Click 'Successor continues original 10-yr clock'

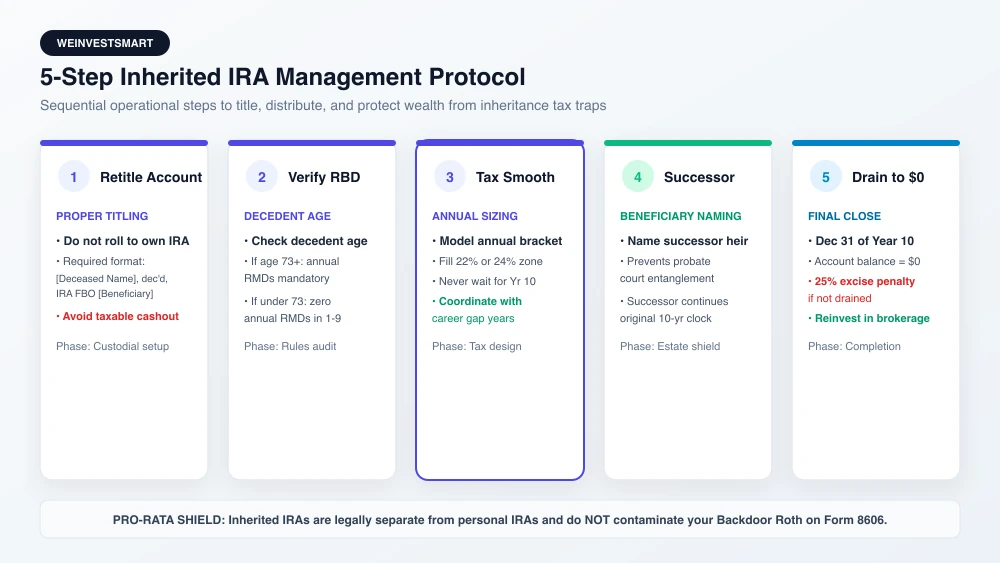click(674, 310)
